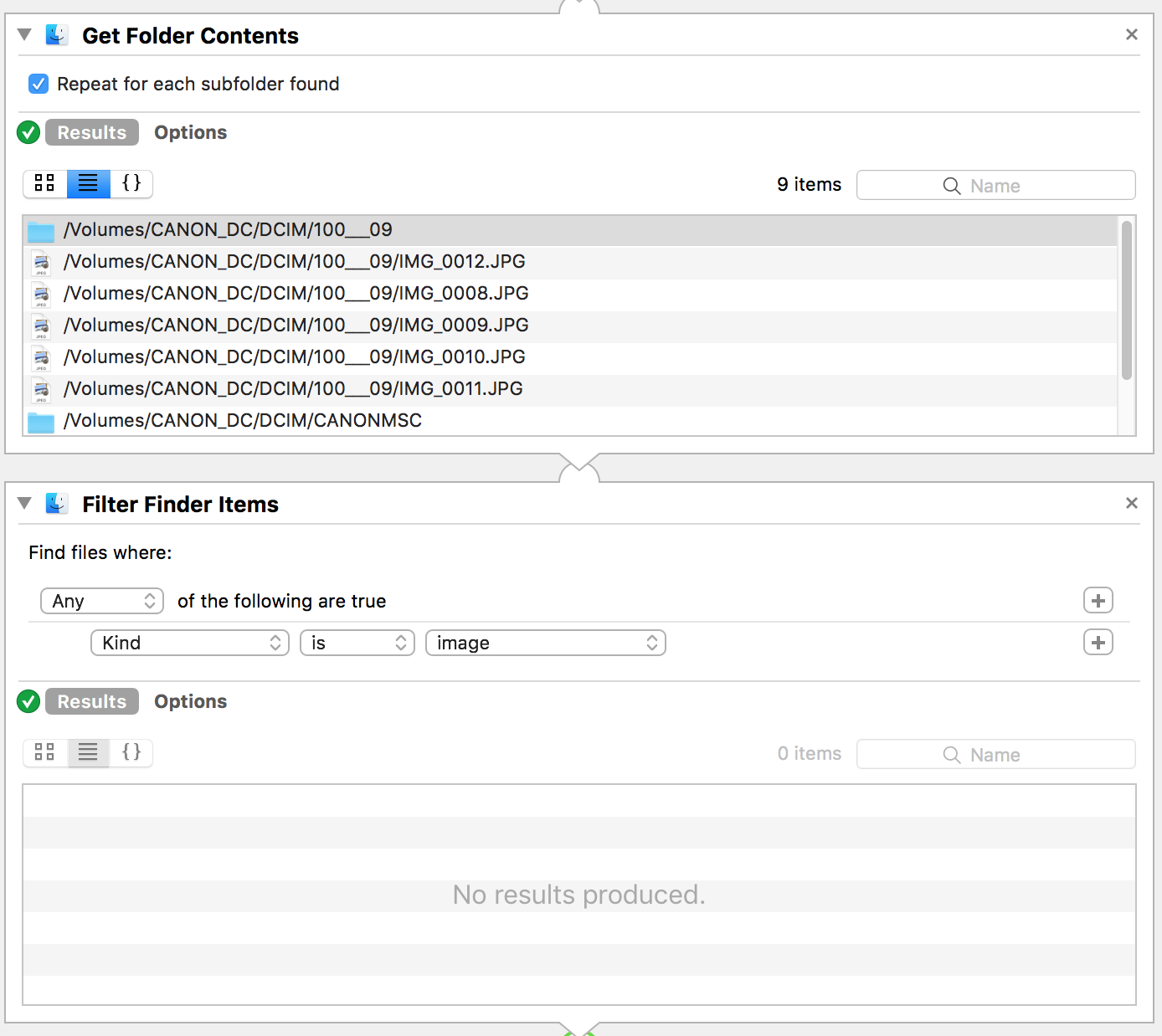Open the Kind attribute dropdown

pyautogui.click(x=189, y=643)
